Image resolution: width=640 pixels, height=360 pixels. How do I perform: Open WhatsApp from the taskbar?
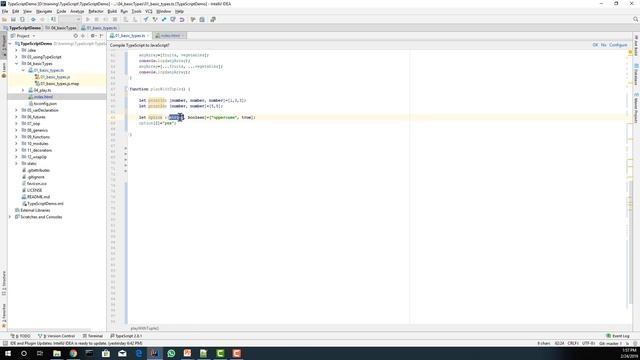pyautogui.click(x=171, y=353)
